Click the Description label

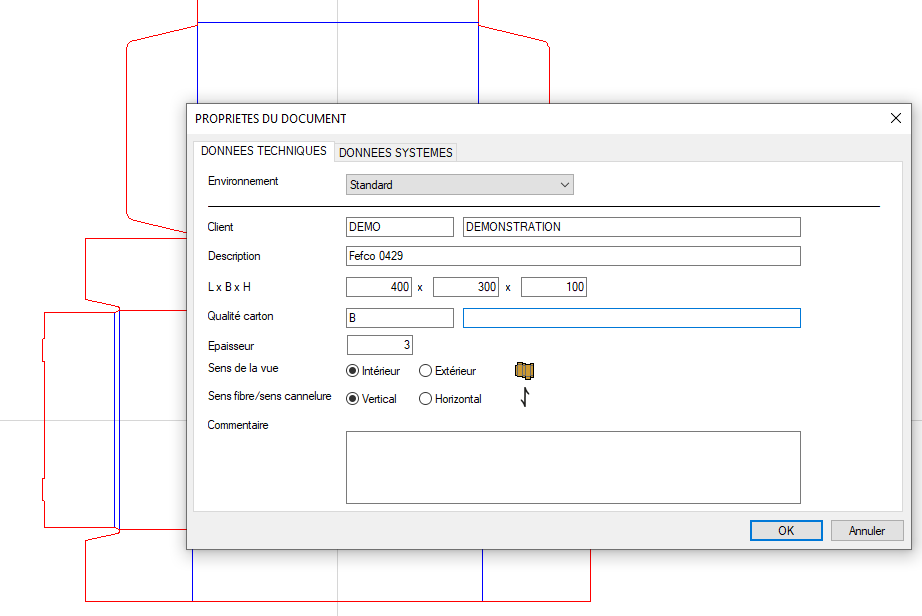(234, 256)
